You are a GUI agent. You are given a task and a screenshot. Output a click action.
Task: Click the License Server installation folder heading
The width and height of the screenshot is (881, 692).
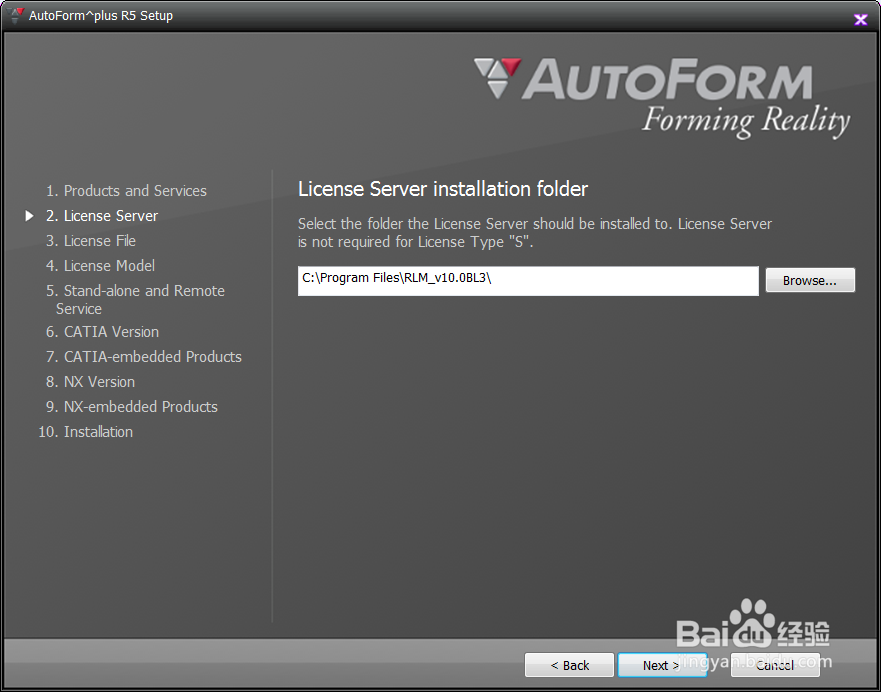click(x=443, y=189)
